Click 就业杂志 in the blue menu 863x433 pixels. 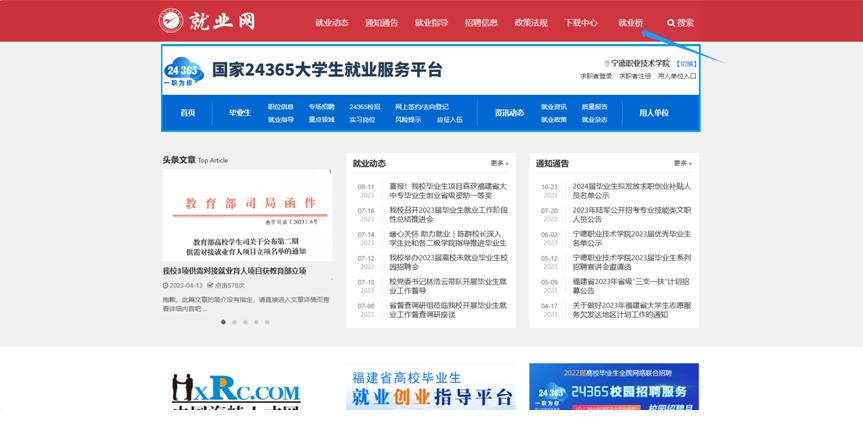pos(594,119)
